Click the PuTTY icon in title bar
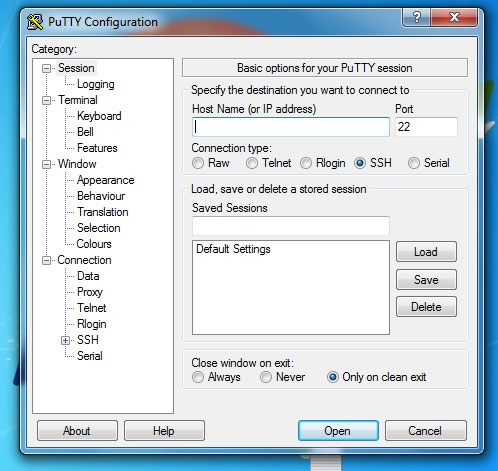Screen dimensions: 498x471 pos(35,22)
